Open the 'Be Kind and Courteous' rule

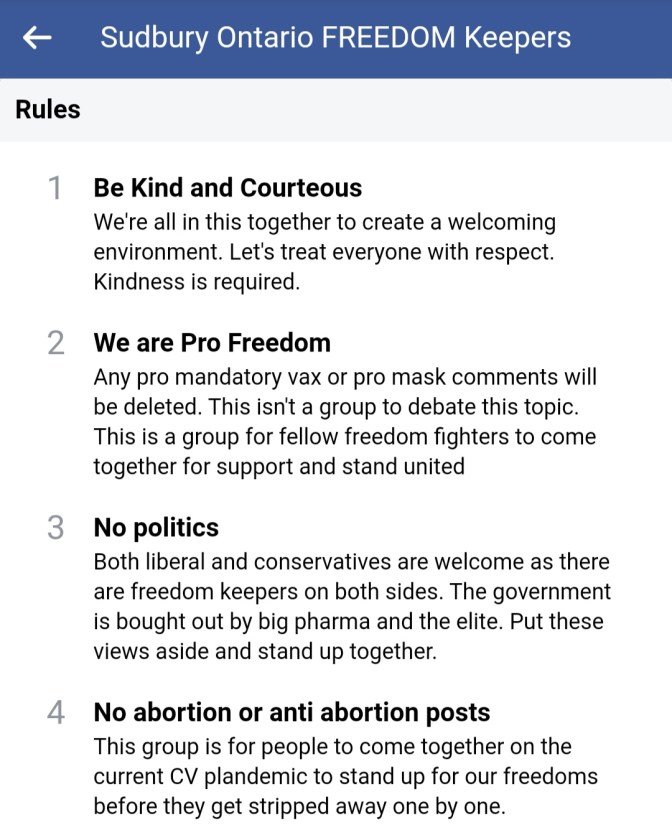point(228,188)
